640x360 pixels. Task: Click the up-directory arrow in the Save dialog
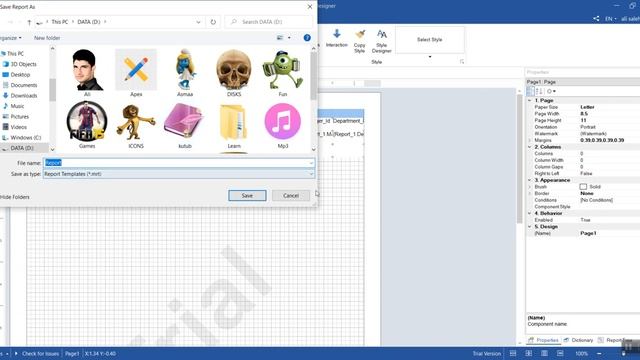(x=29, y=22)
